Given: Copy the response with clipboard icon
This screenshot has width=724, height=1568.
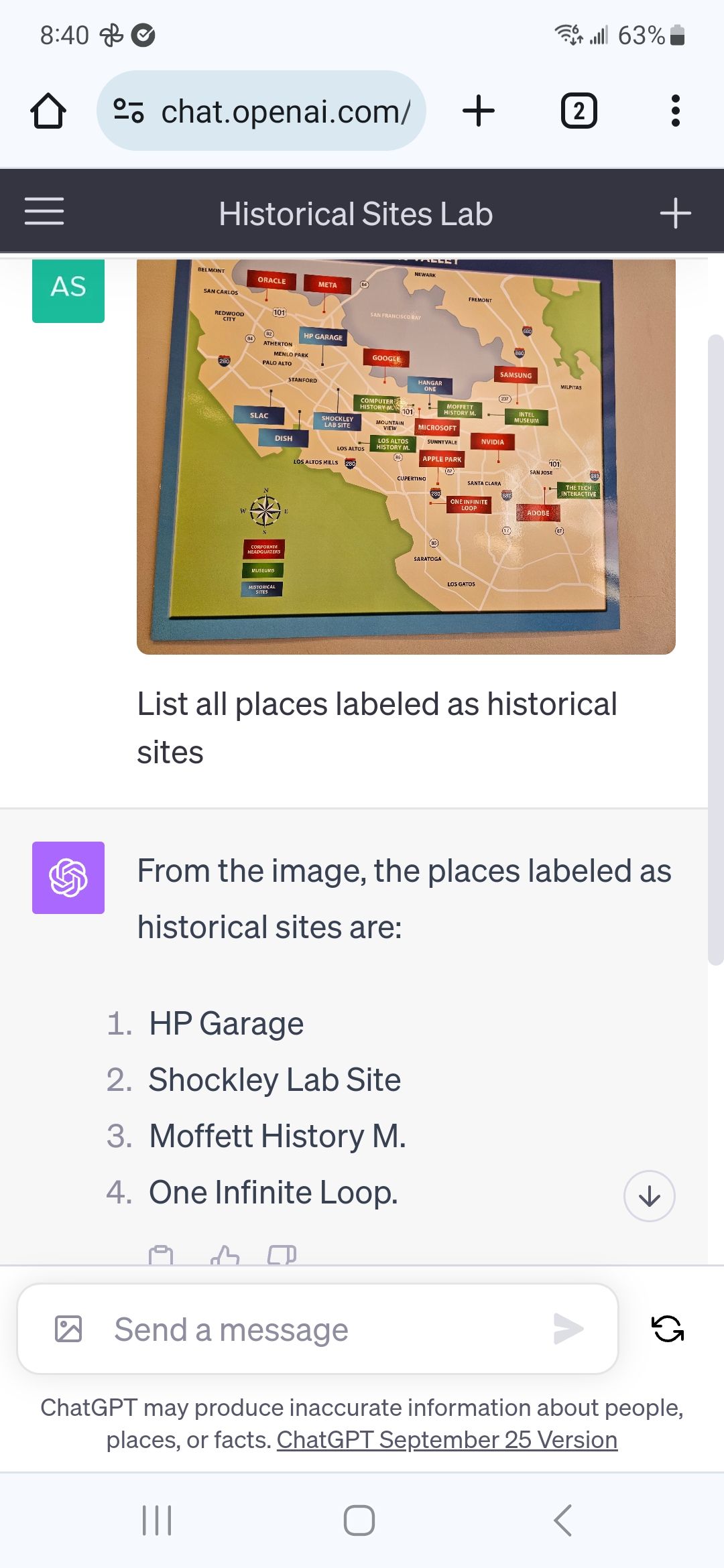Looking at the screenshot, I should (161, 1255).
